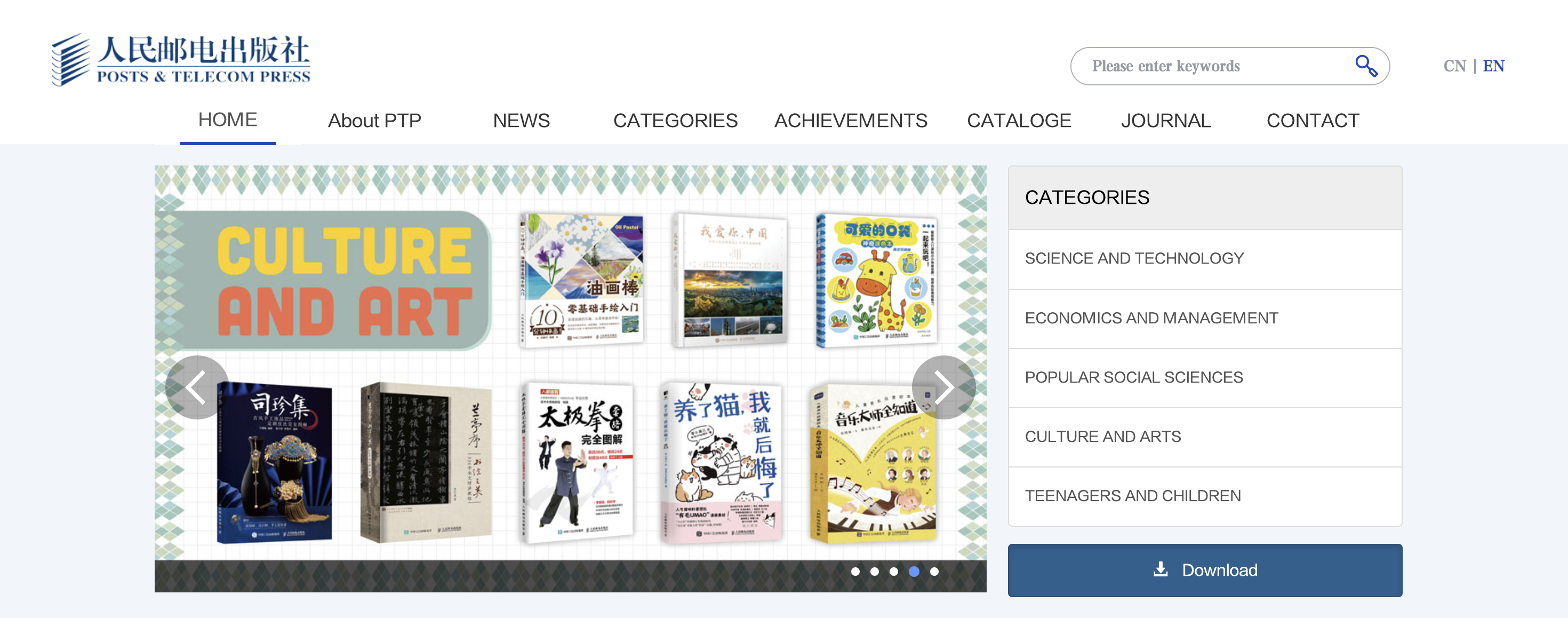The height and width of the screenshot is (618, 1568).
Task: Open the ACHIEVEMENTS menu item
Action: (x=850, y=121)
